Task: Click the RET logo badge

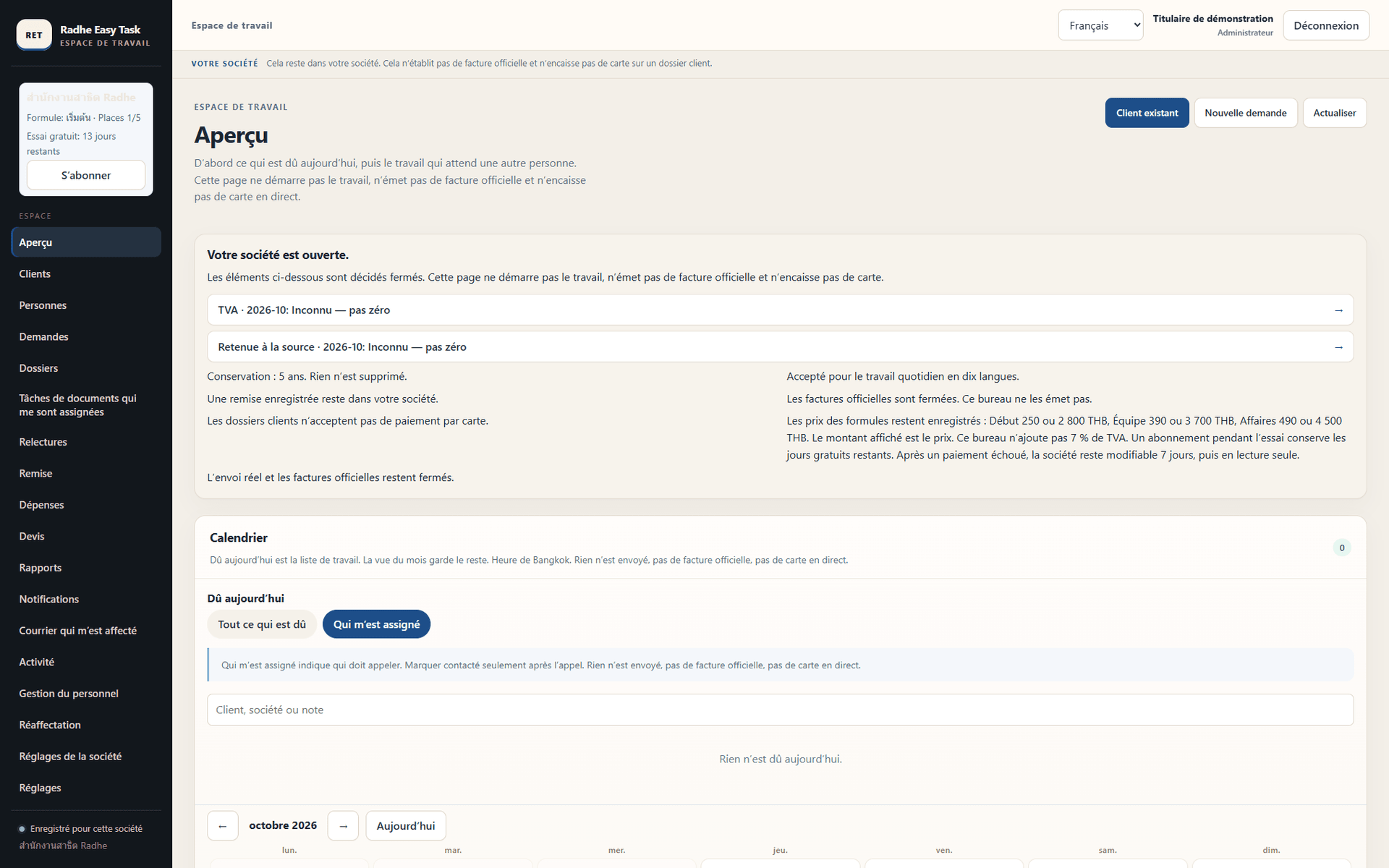Action: point(34,35)
